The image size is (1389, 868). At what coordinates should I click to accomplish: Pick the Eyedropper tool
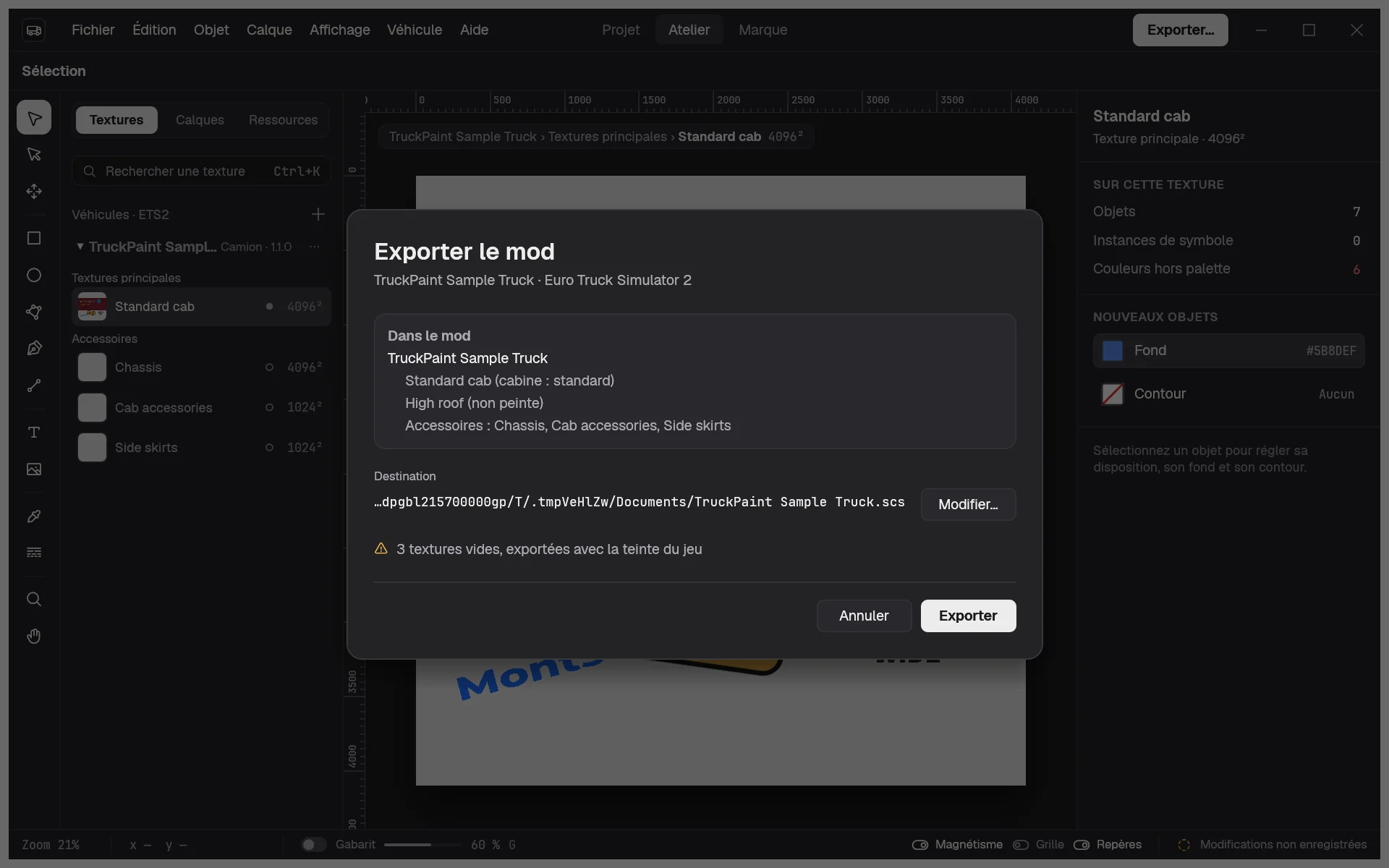coord(34,516)
